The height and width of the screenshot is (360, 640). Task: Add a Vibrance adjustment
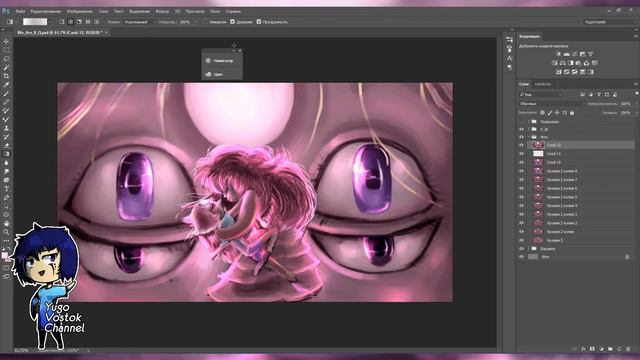tap(590, 54)
